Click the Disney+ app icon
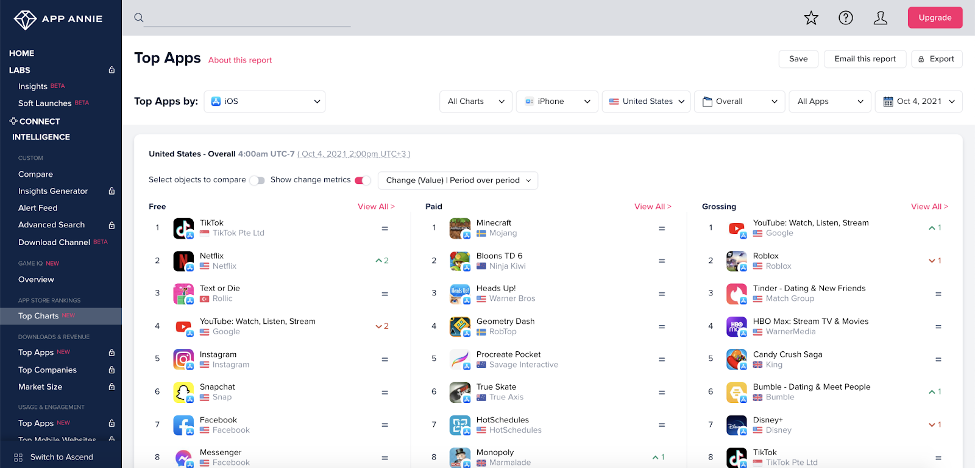Image resolution: width=977 pixels, height=468 pixels. click(736, 425)
